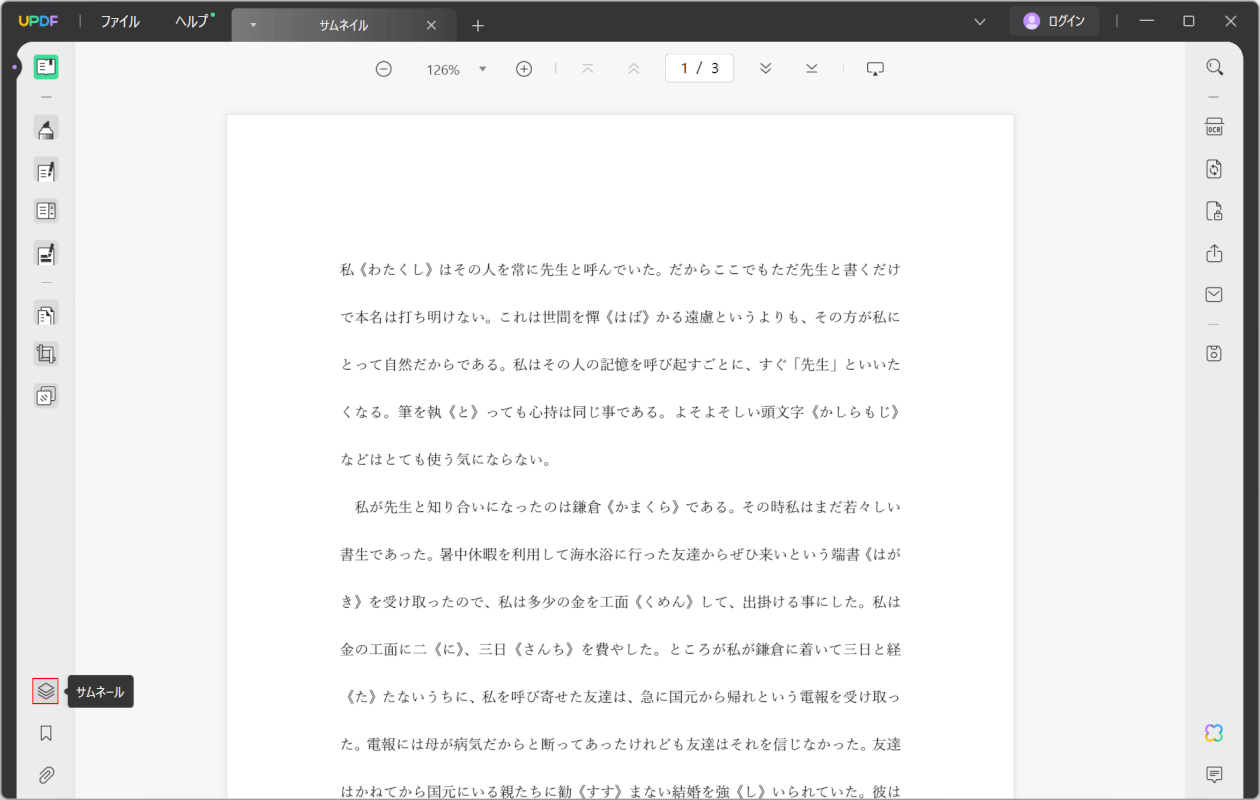Viewport: 1260px width, 800px height.
Task: Select the Reader mode icon
Action: [45, 67]
